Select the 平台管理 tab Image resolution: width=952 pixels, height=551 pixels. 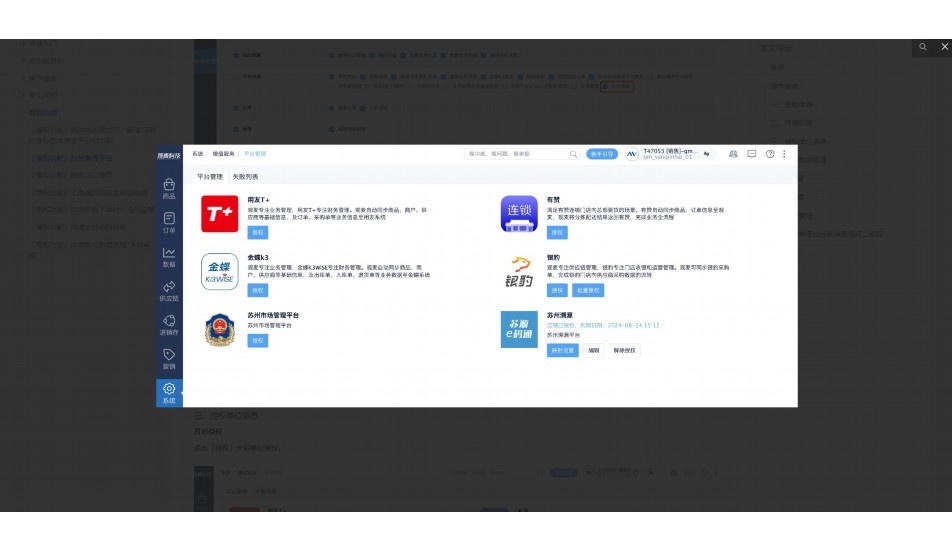click(x=210, y=176)
